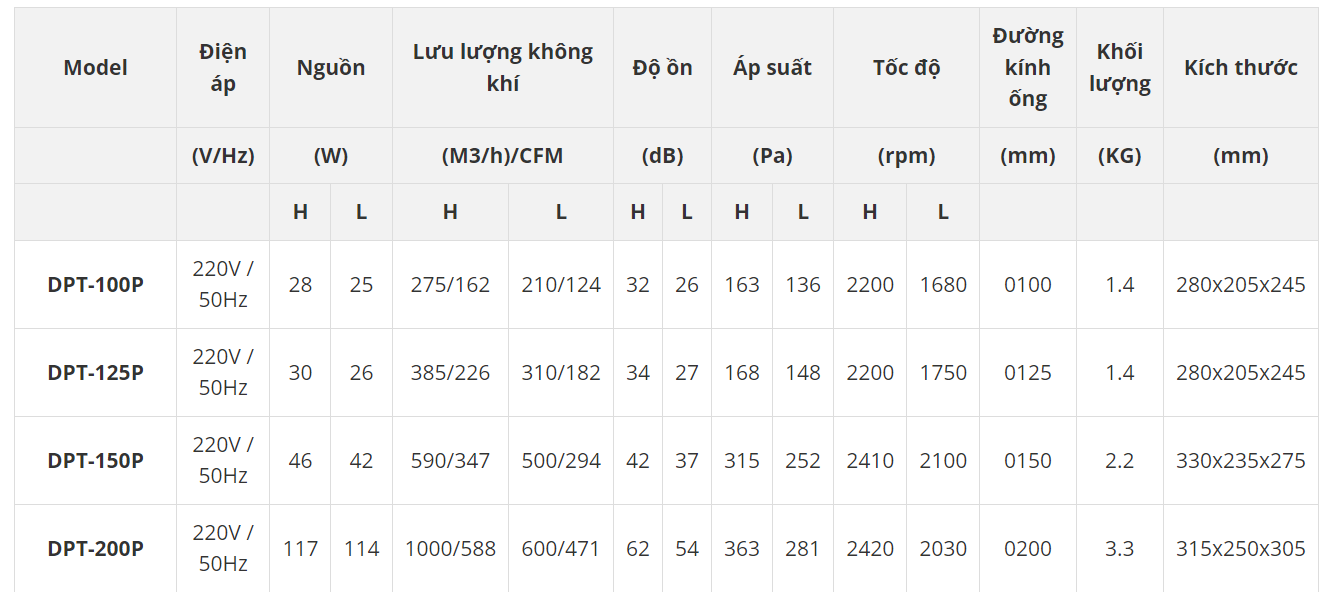1329x592 pixels.
Task: Click the Nguồn column header
Action: tap(331, 68)
